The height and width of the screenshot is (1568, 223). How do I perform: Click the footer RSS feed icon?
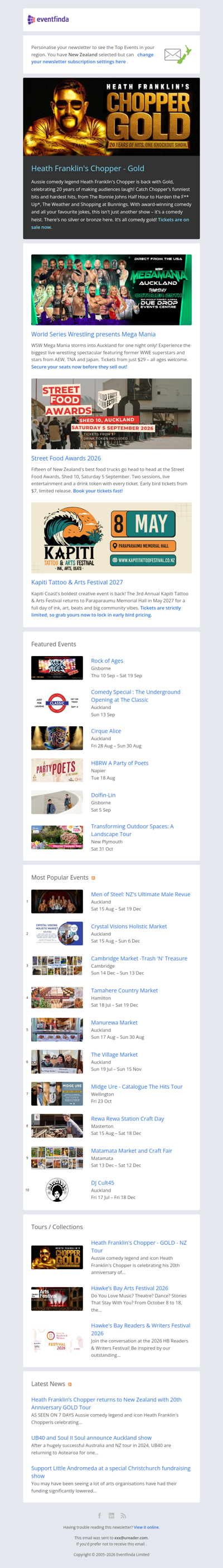(x=123, y=1515)
